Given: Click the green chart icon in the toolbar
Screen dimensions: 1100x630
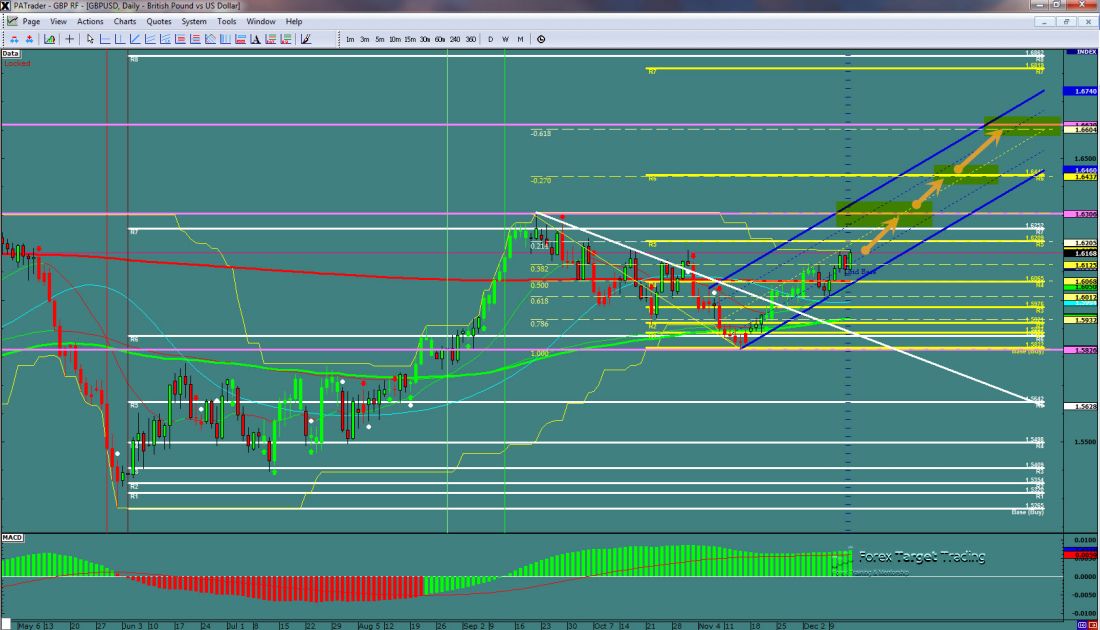Looking at the screenshot, I should point(49,39).
